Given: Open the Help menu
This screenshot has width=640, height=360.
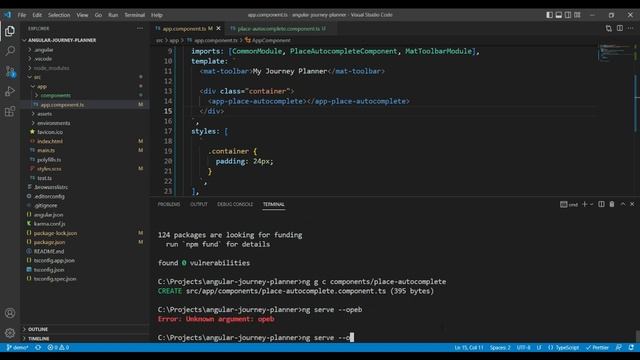Looking at the screenshot, I should [157, 15].
